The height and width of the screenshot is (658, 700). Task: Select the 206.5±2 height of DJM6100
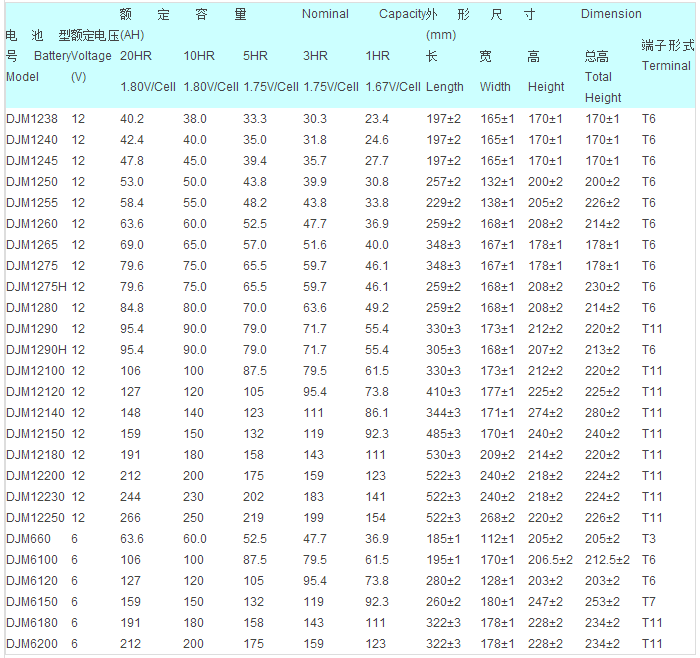[550, 559]
